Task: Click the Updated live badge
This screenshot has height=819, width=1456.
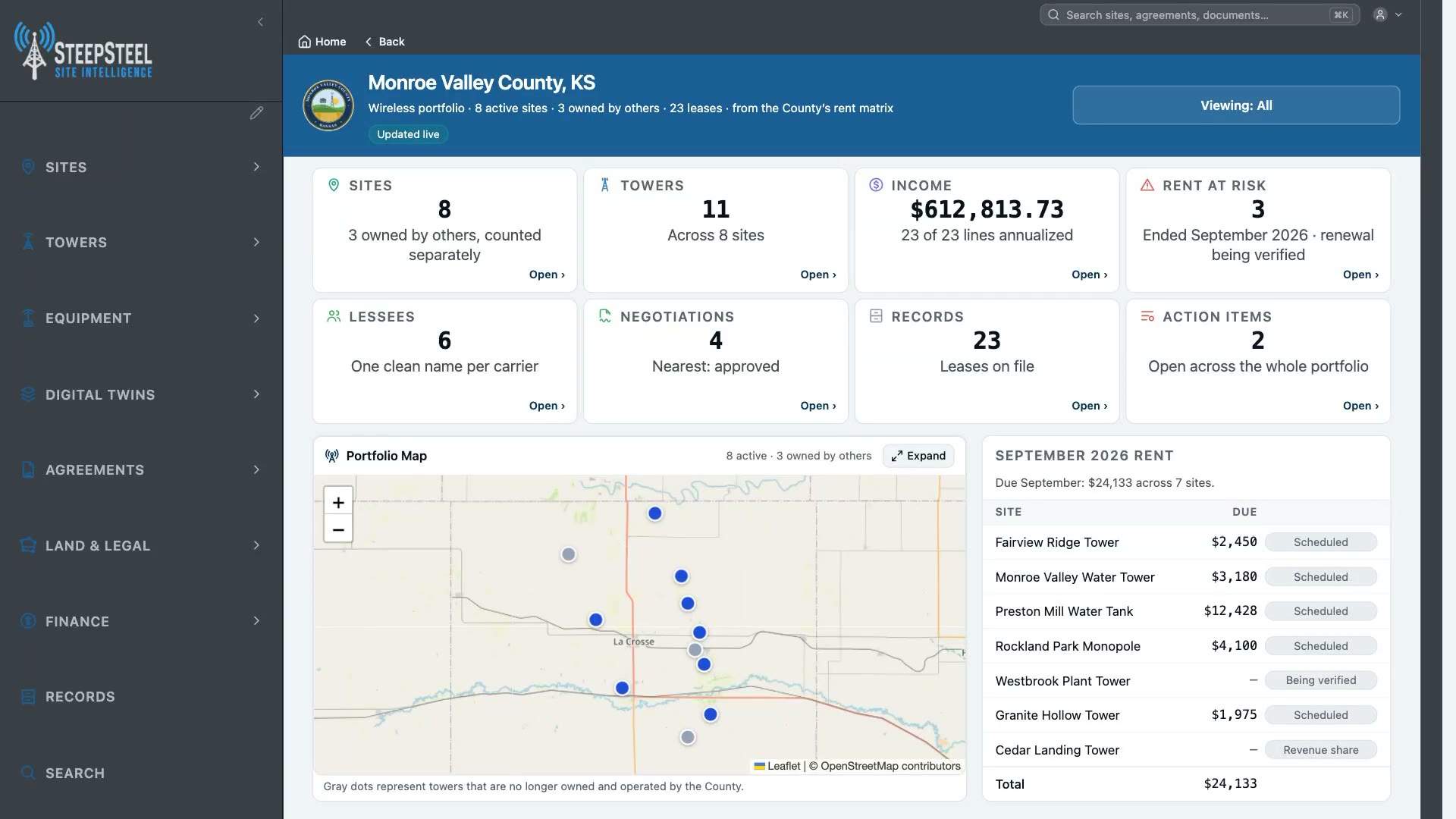Action: pos(408,134)
